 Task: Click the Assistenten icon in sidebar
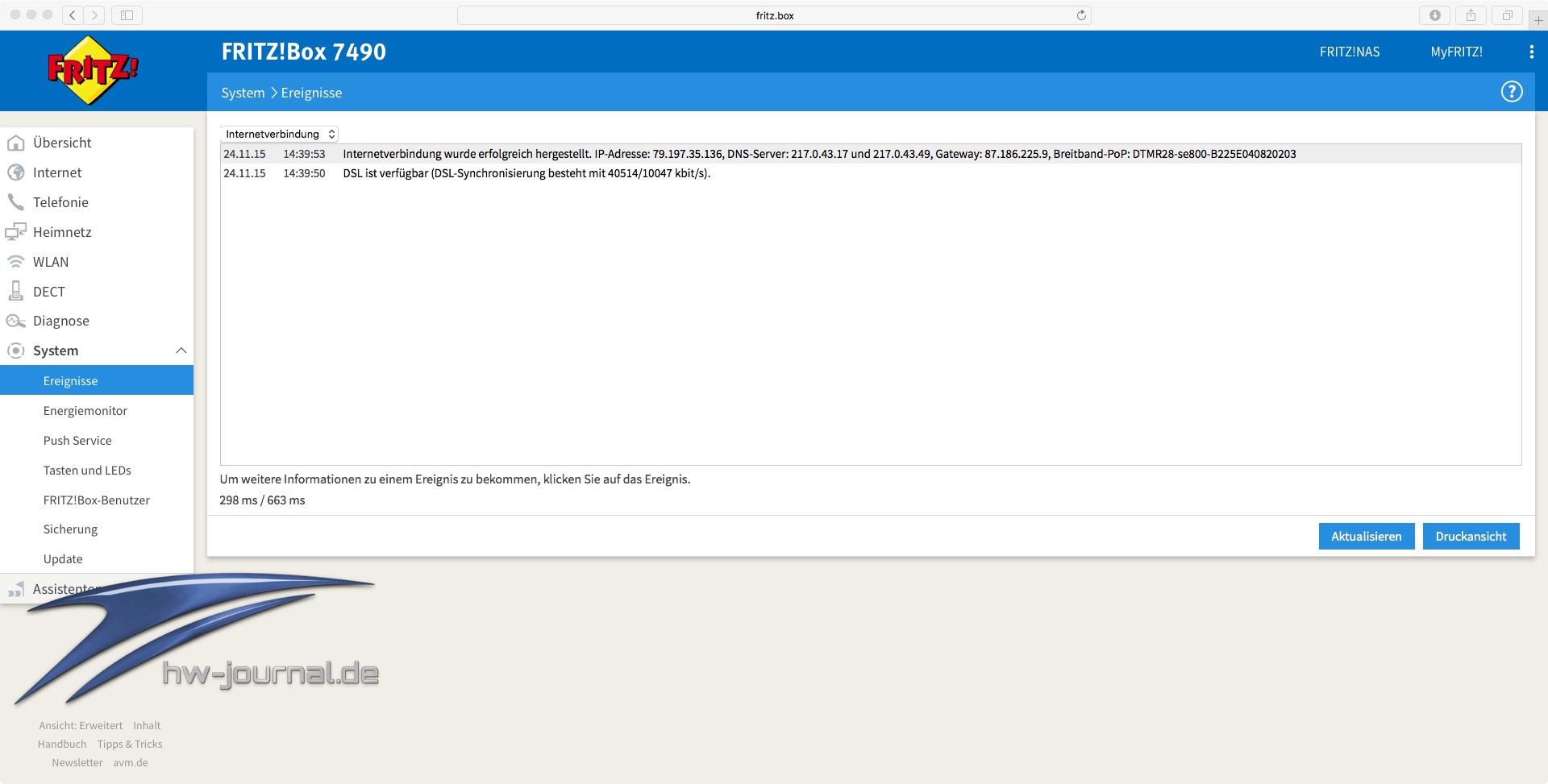(15, 590)
